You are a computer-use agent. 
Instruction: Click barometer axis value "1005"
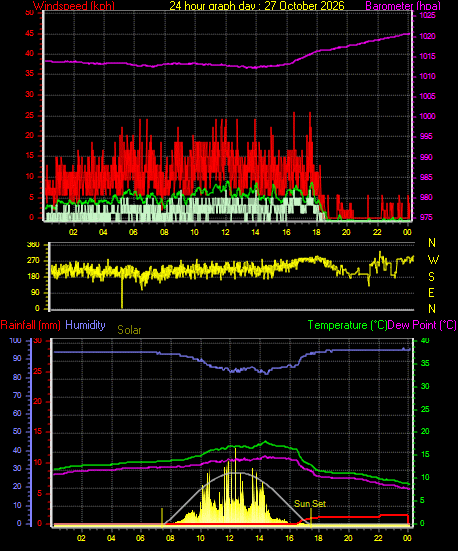427,96
